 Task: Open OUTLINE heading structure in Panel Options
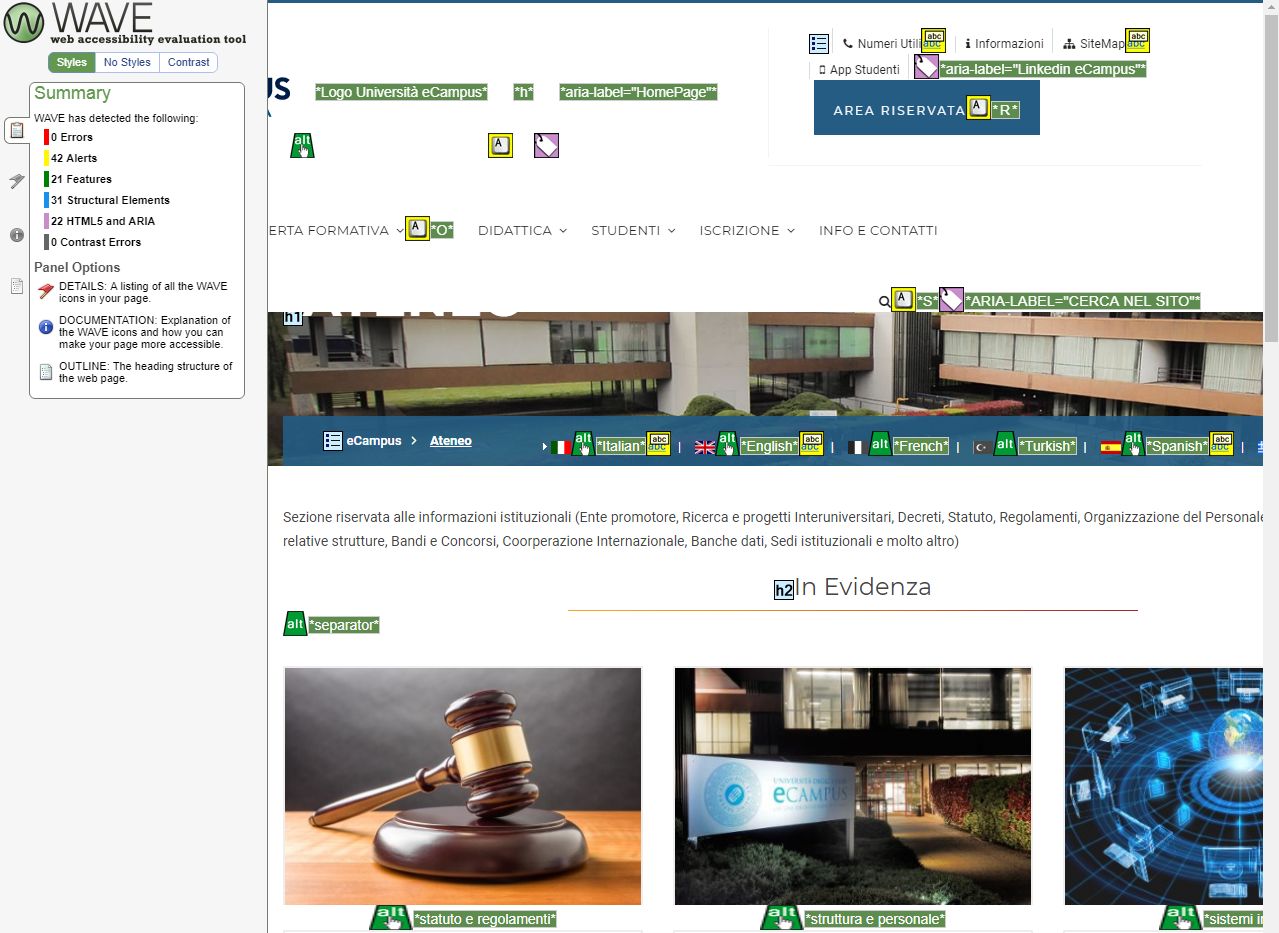tap(135, 372)
